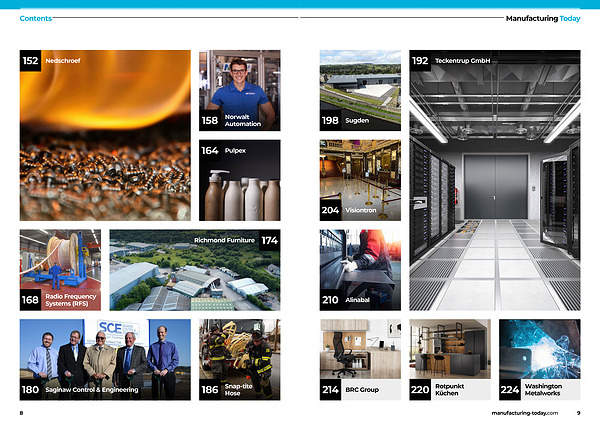This screenshot has width=600, height=424.
Task: Click page number 220 badge
Action: (420, 390)
